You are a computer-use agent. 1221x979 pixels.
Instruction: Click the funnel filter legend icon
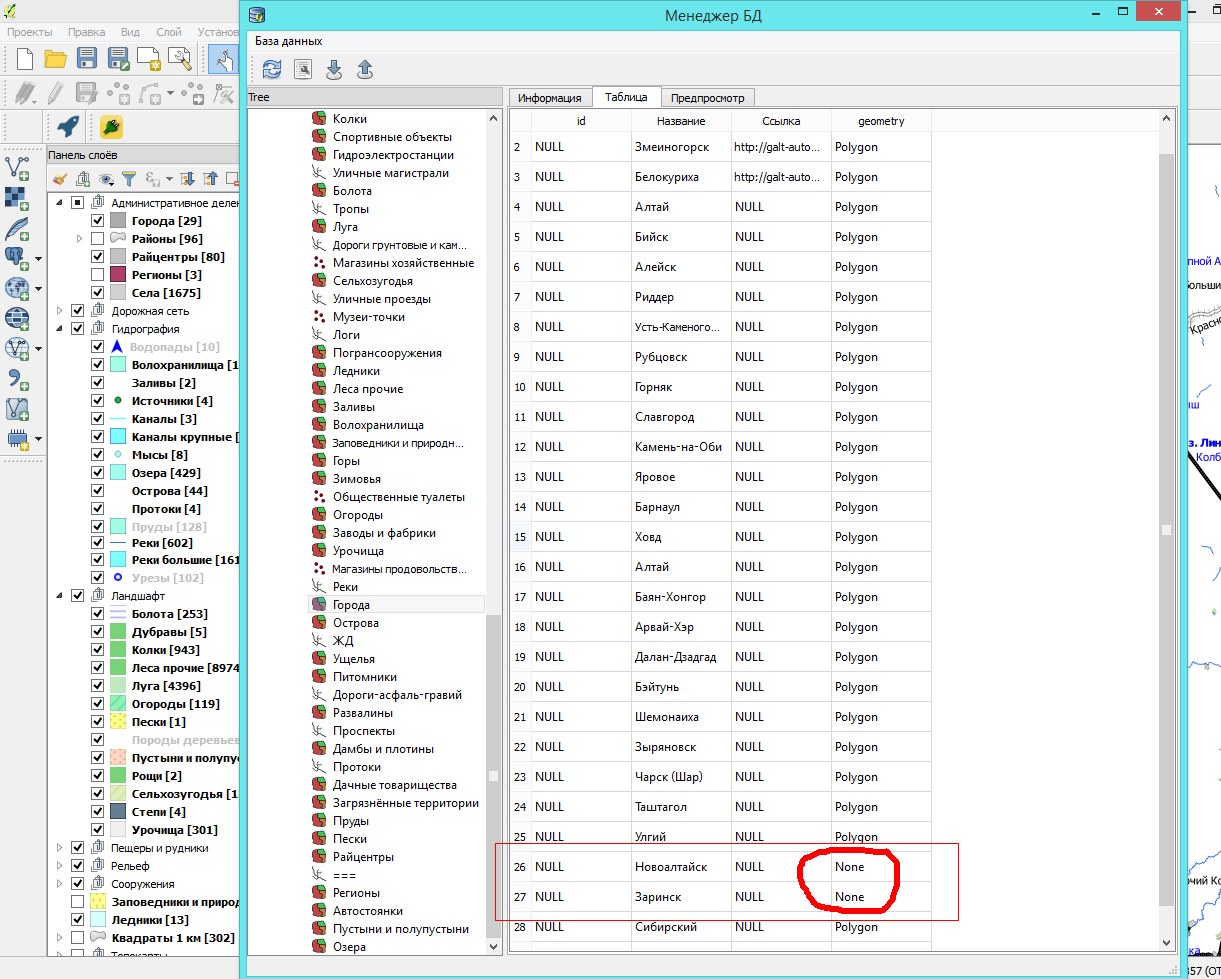coord(127,178)
